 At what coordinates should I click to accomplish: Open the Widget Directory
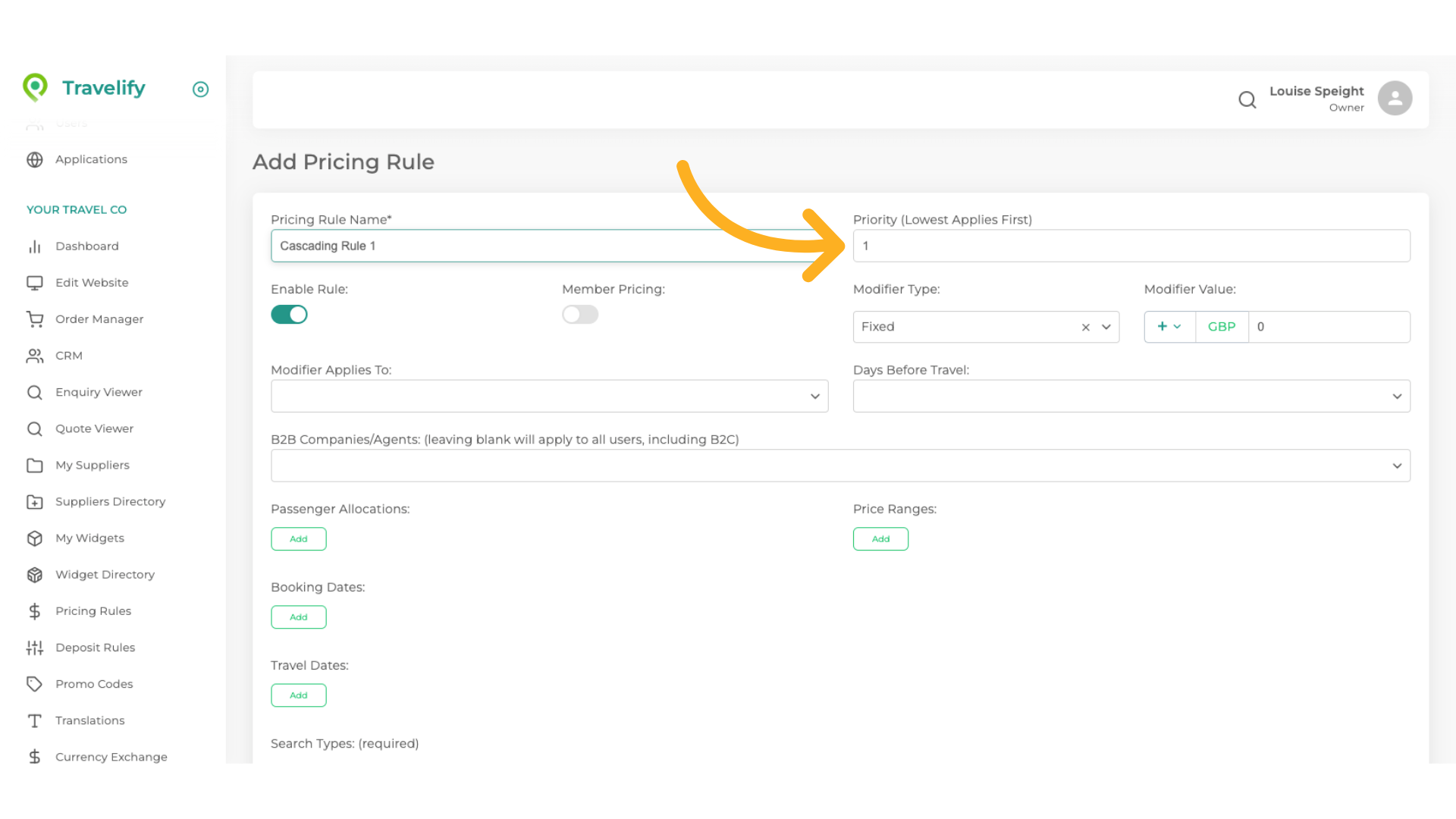point(105,574)
